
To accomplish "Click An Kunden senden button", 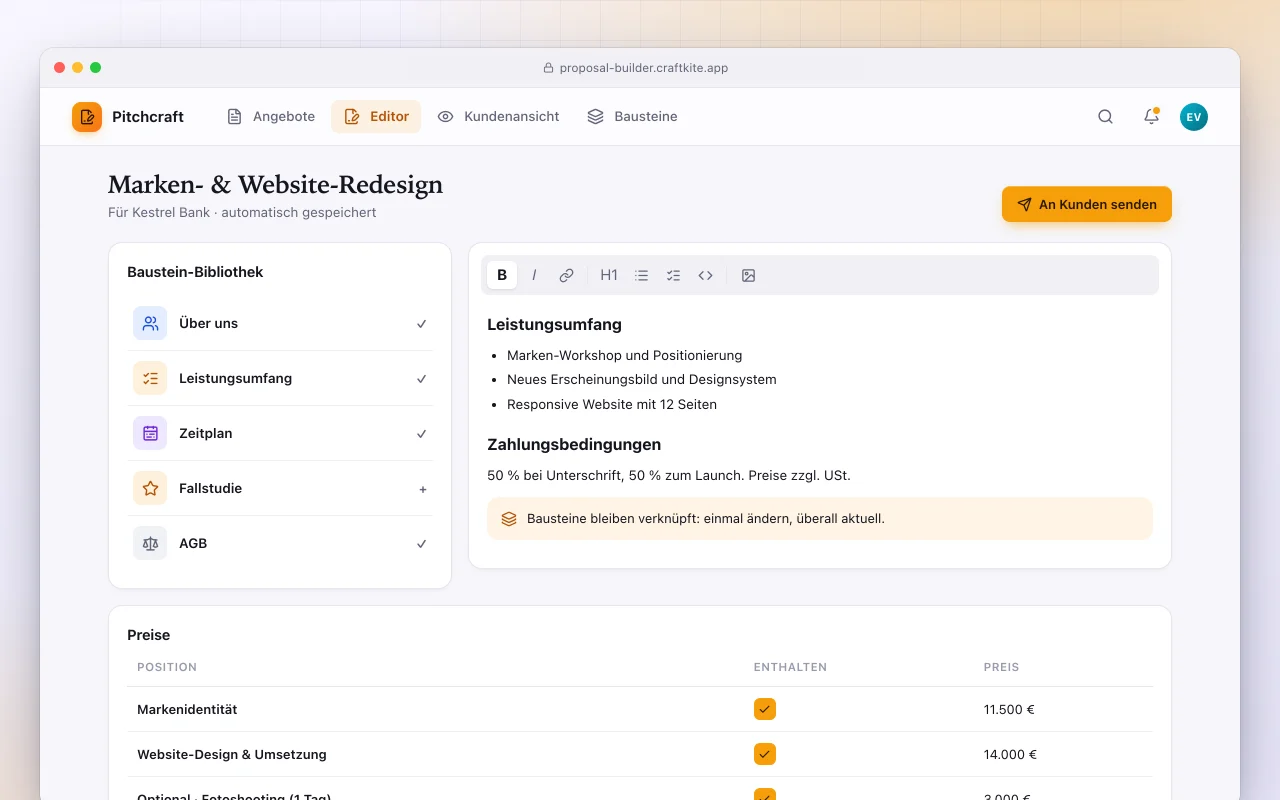I will pyautogui.click(x=1087, y=204).
